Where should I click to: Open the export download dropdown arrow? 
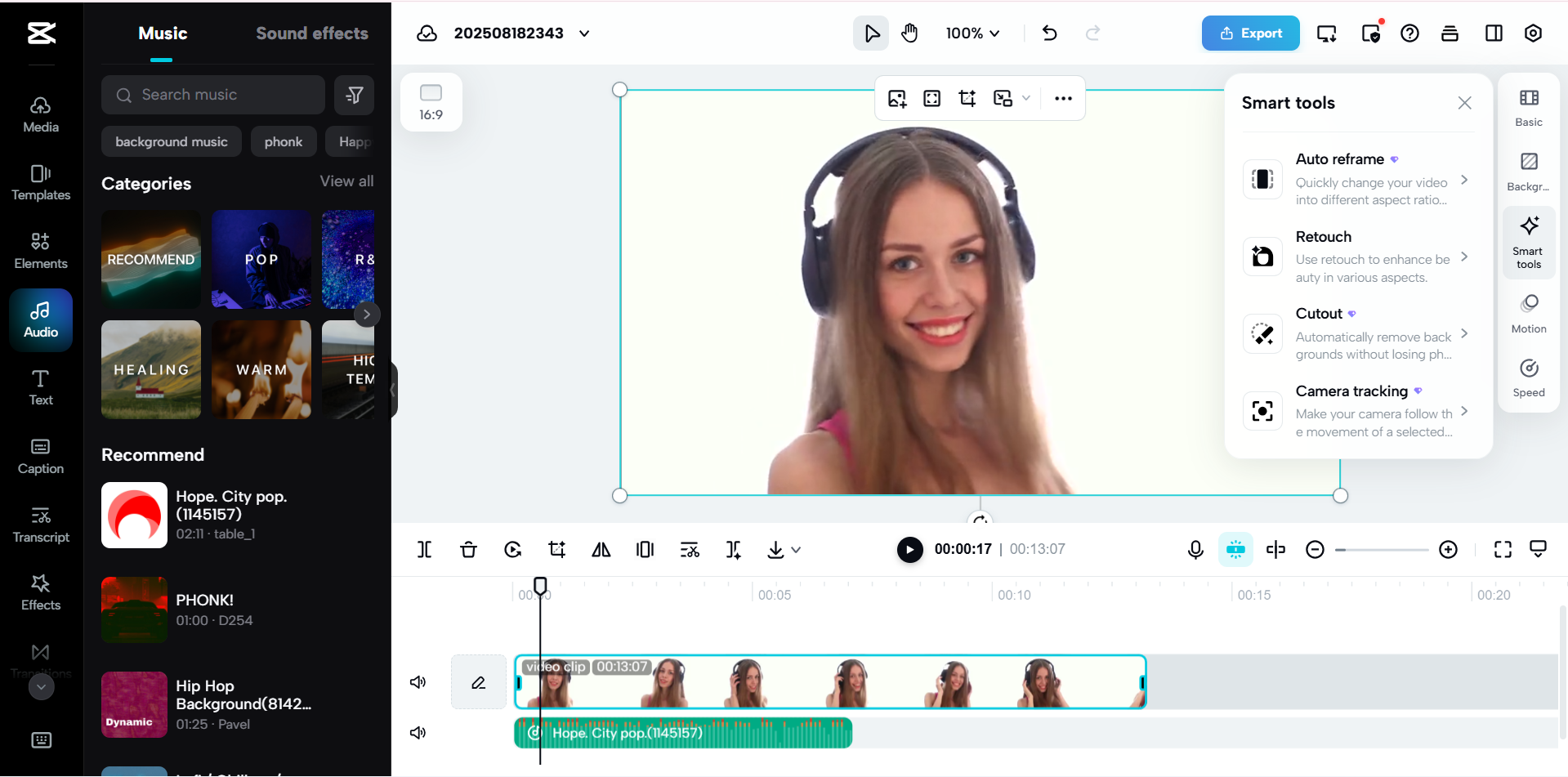tap(797, 550)
